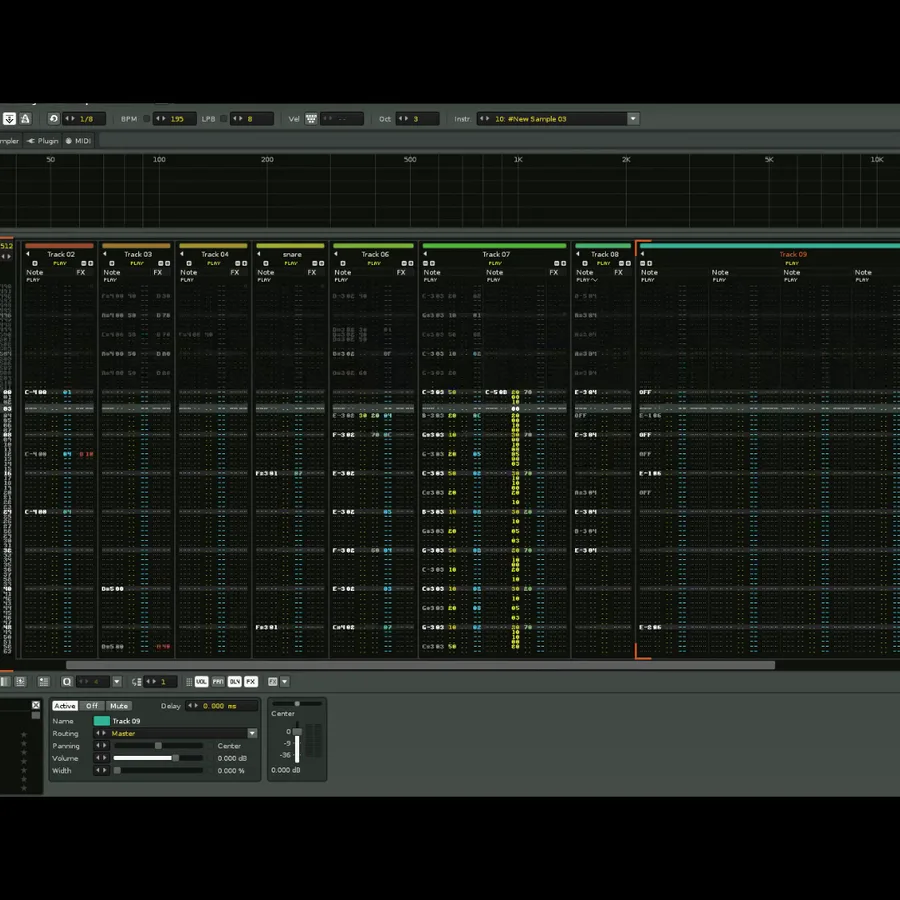The height and width of the screenshot is (900, 900).
Task: Collapse Track 08 with its left arrow
Action: pos(577,254)
